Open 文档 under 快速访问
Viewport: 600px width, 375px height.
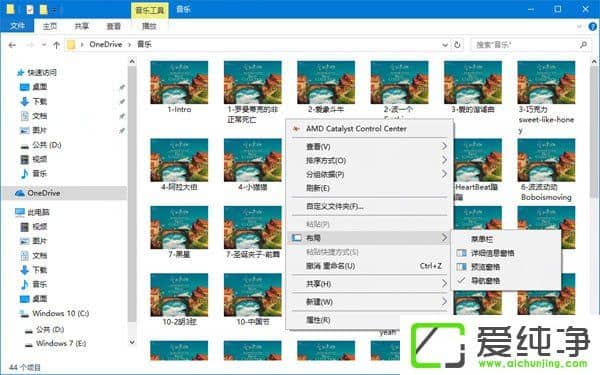(x=34, y=116)
